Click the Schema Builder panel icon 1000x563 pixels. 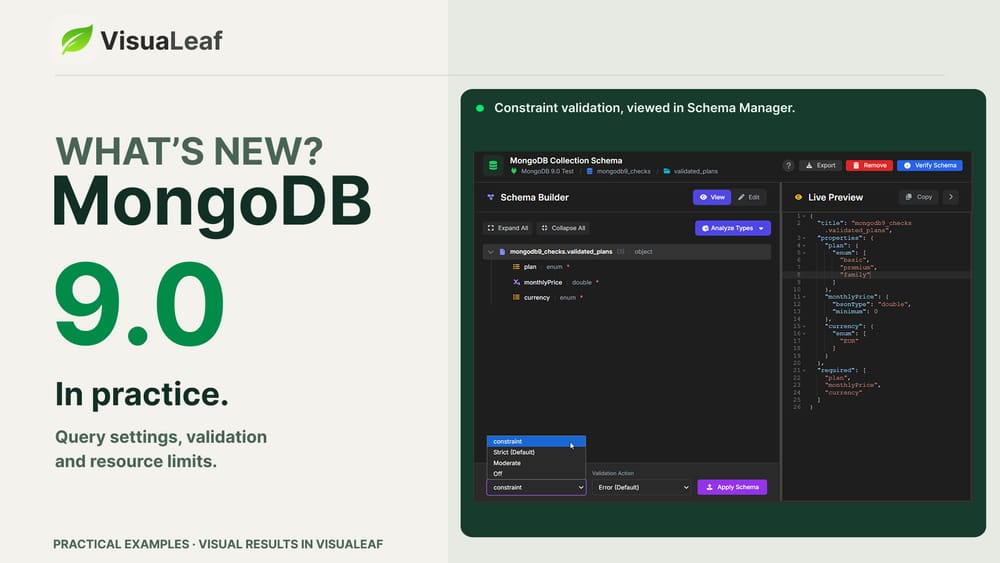coord(490,198)
